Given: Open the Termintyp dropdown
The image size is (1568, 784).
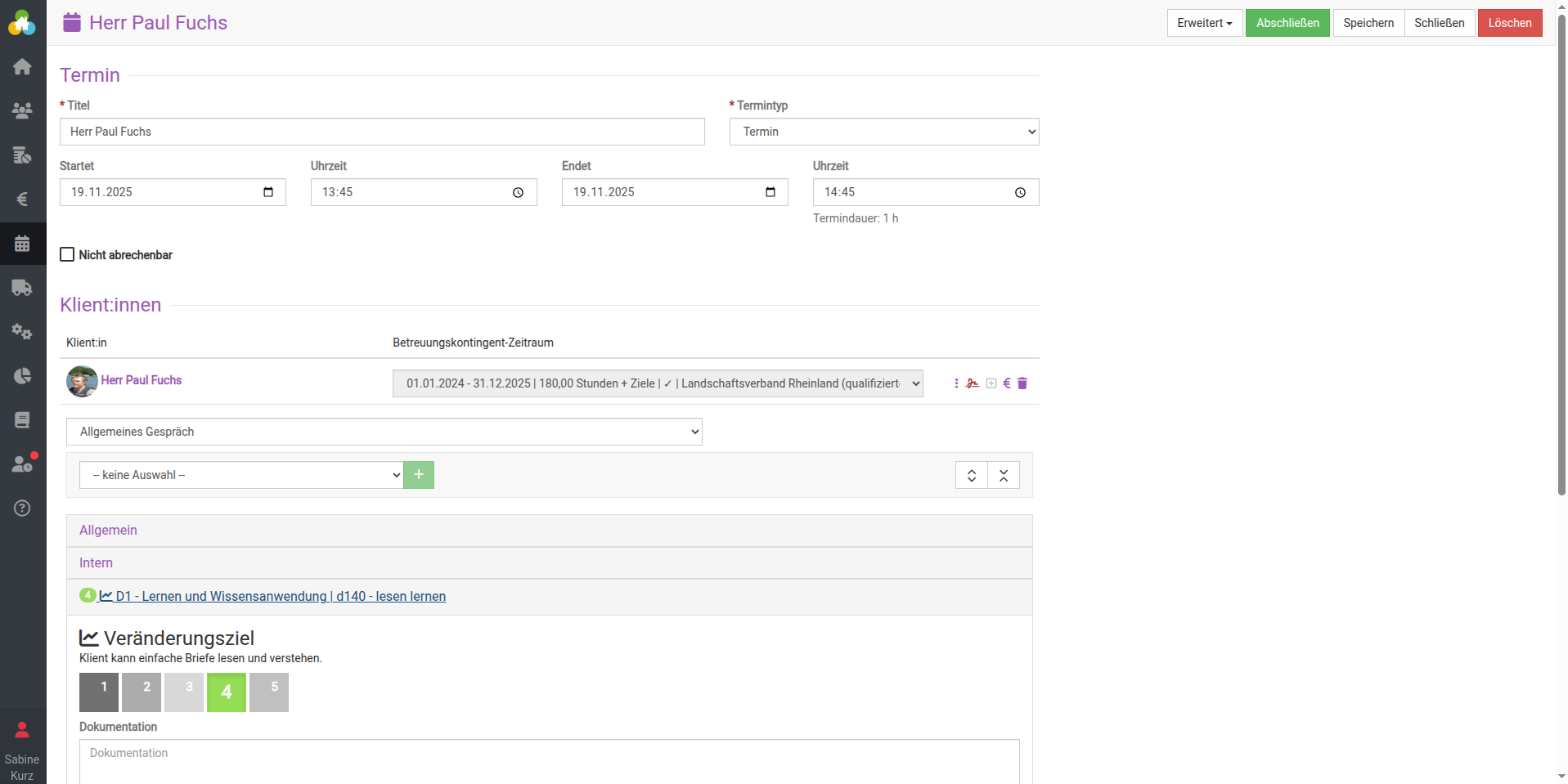Looking at the screenshot, I should pos(883,132).
